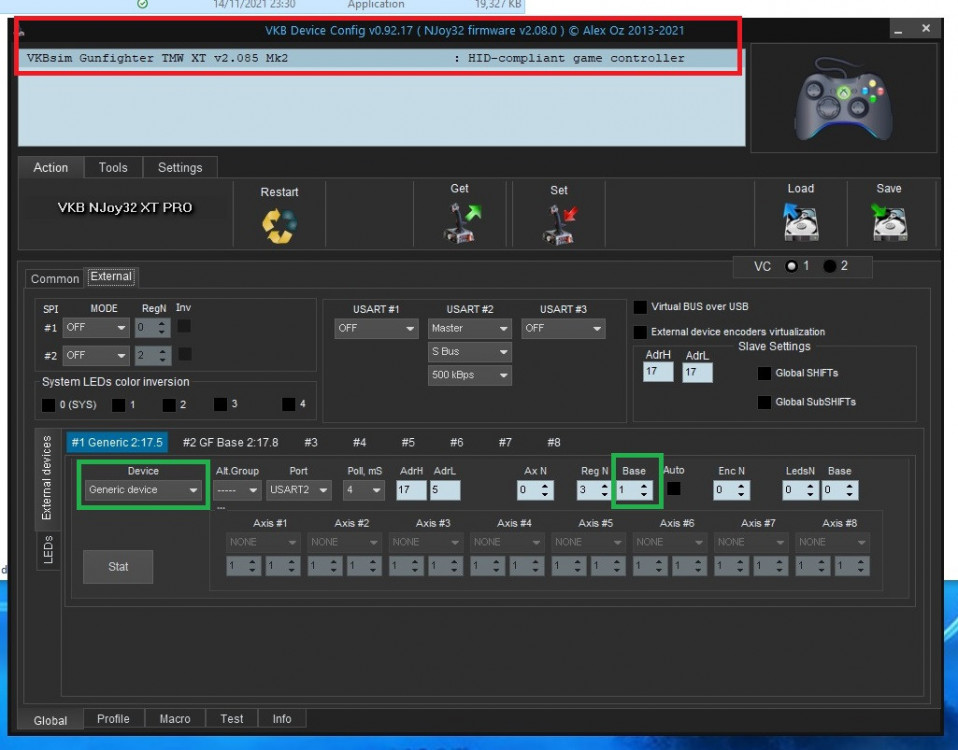The width and height of the screenshot is (958, 750).
Task: Expand the USART #2 Master dropdown
Action: pos(470,328)
